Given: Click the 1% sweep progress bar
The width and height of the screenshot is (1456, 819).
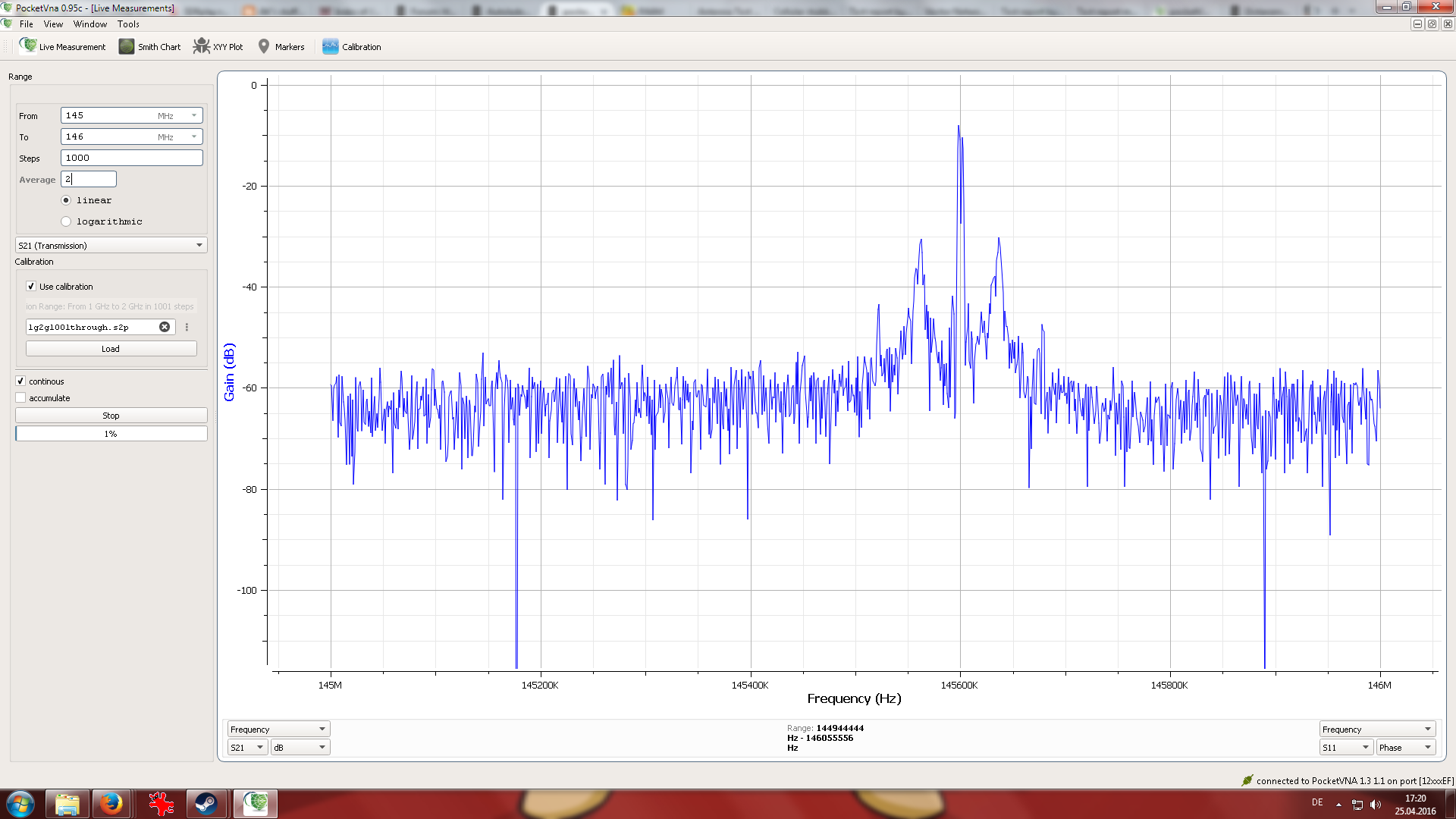Looking at the screenshot, I should (111, 434).
